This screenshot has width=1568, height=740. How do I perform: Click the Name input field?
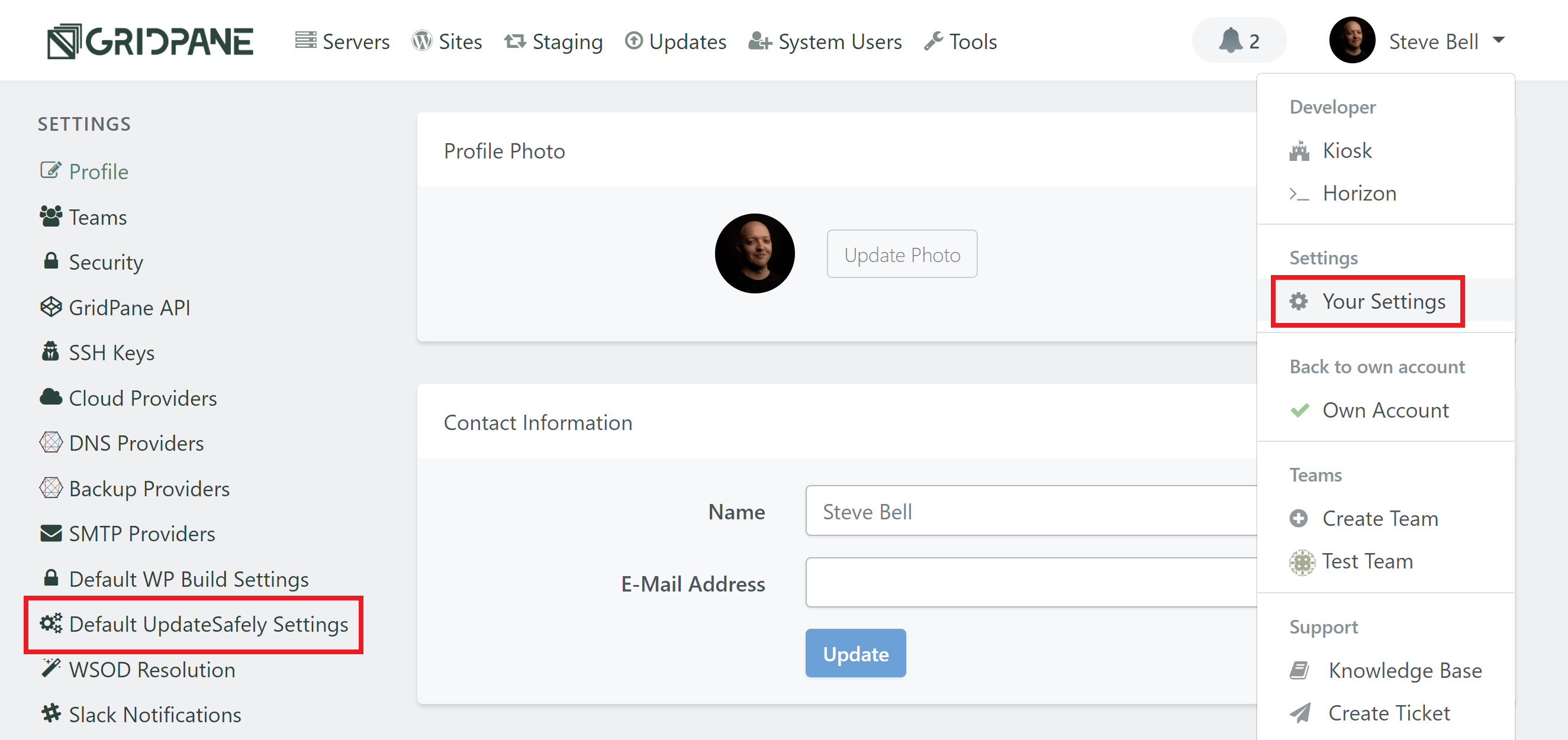[x=1031, y=510]
